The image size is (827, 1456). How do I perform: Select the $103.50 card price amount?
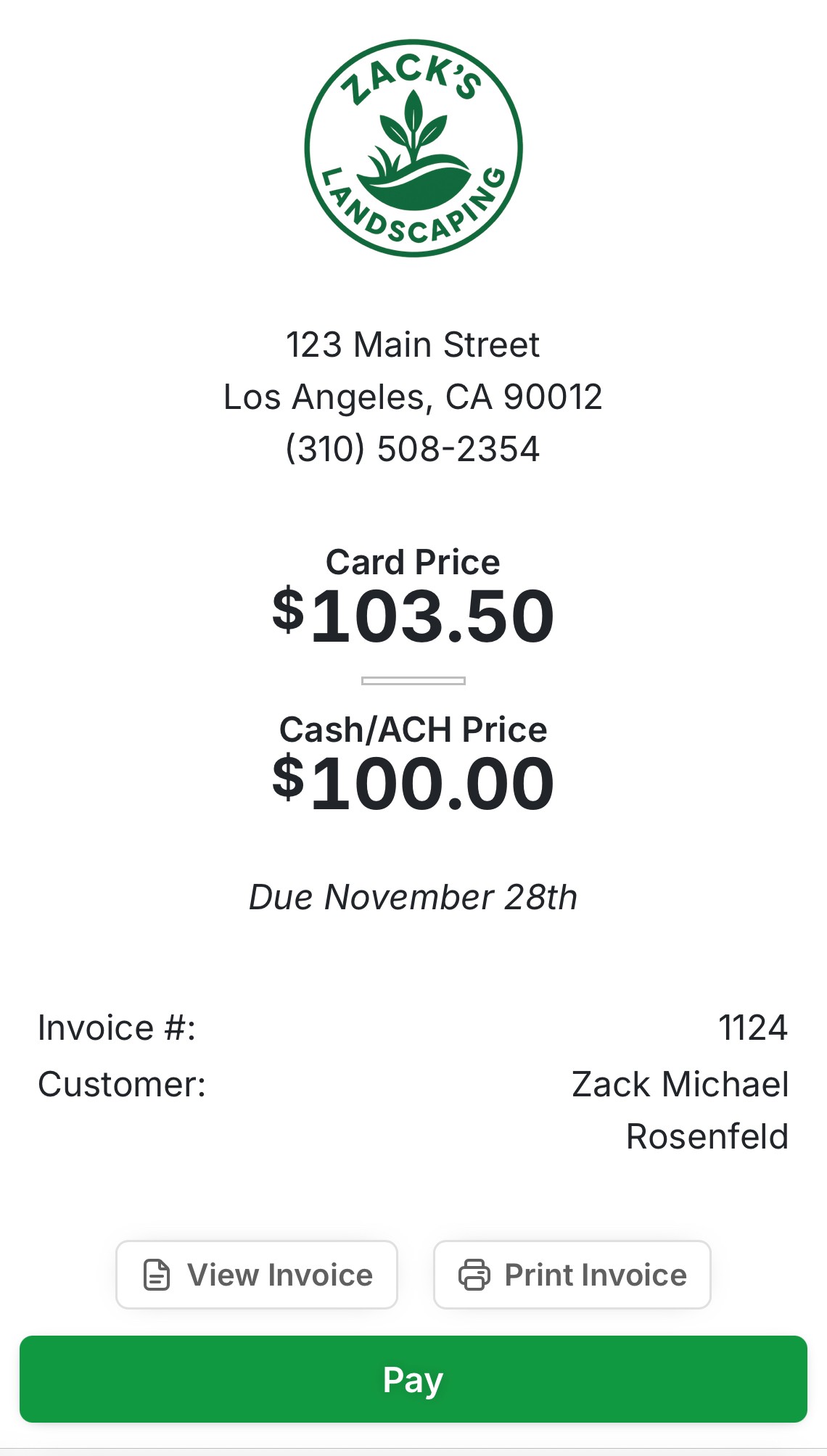click(x=413, y=616)
